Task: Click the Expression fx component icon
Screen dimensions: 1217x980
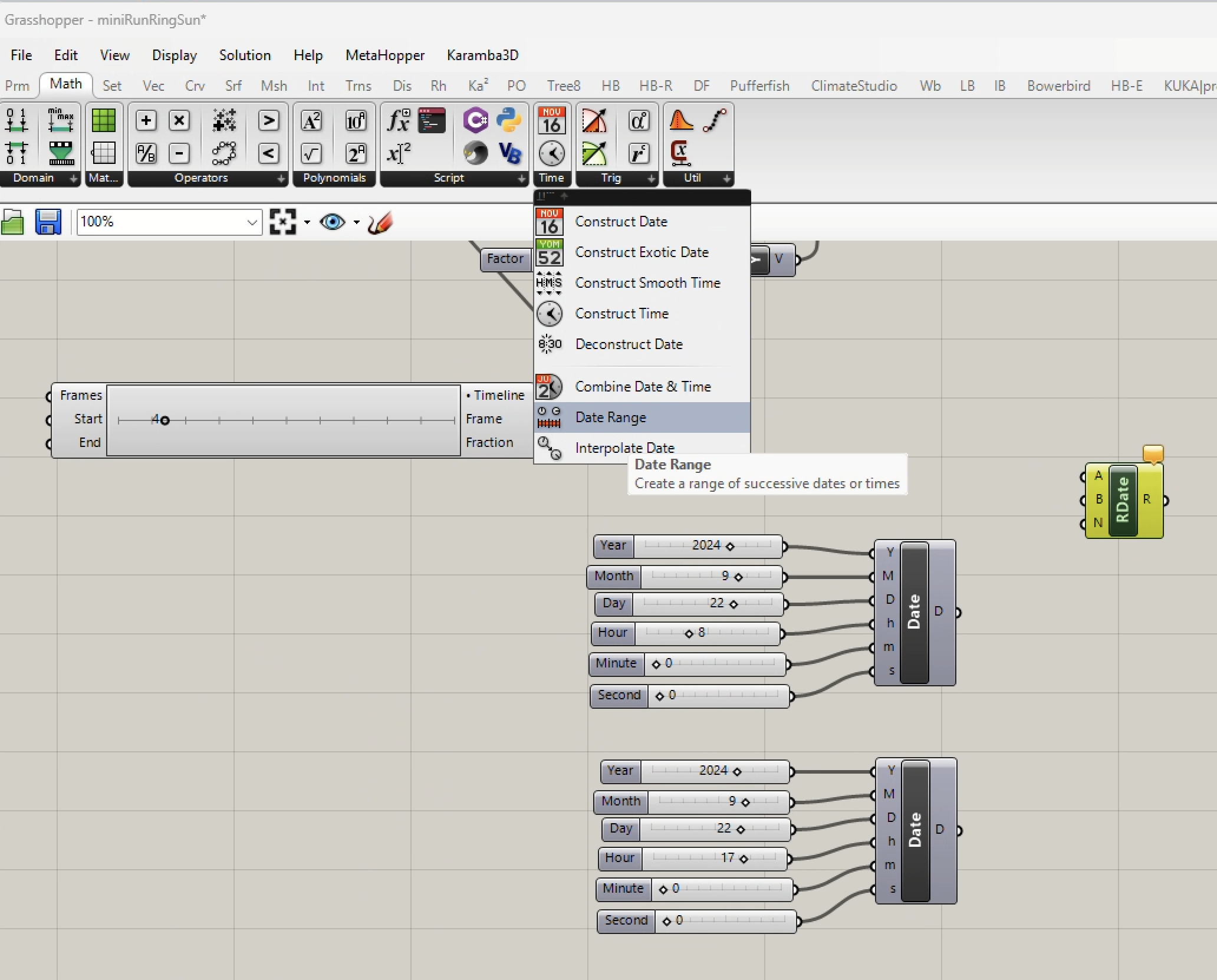Action: (x=399, y=120)
